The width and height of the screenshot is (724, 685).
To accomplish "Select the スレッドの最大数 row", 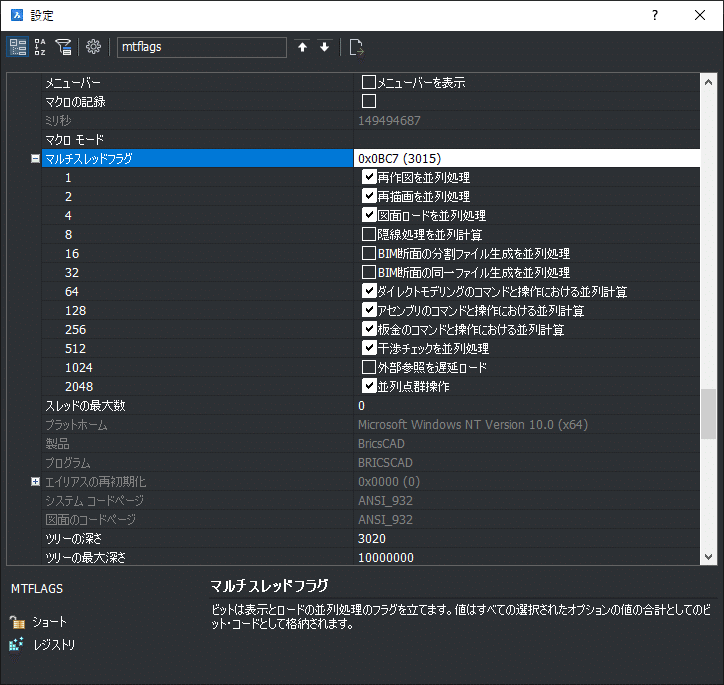I will point(198,405).
